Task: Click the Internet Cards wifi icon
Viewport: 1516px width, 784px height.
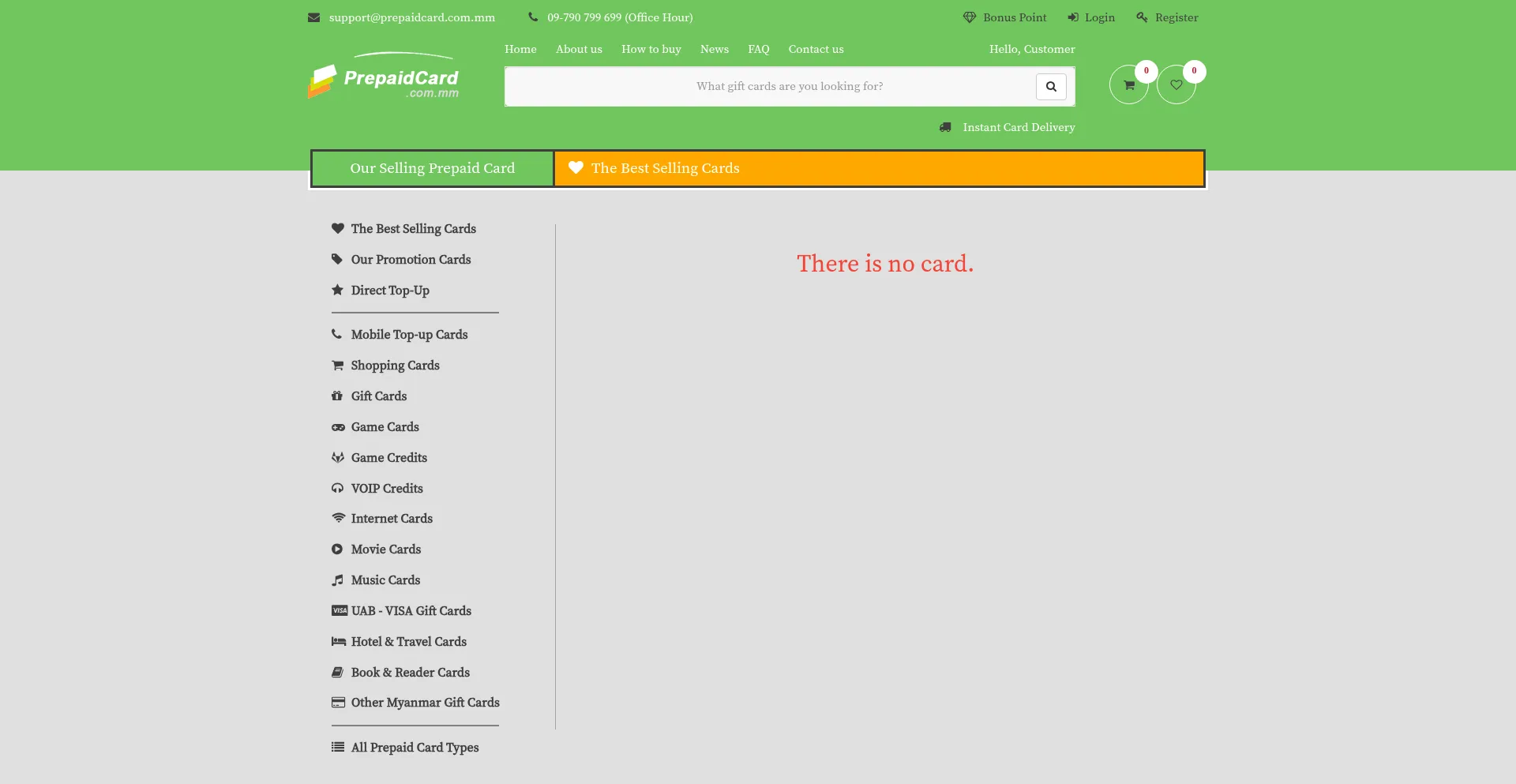Action: point(338,519)
